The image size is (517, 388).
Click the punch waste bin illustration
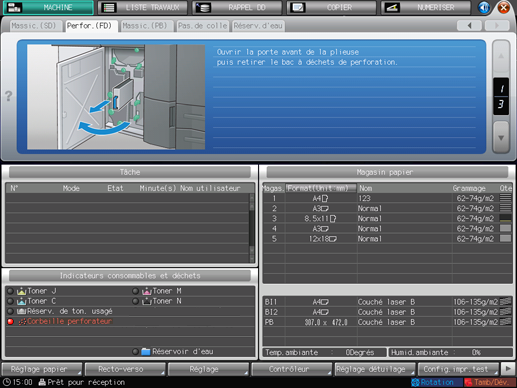116,97
